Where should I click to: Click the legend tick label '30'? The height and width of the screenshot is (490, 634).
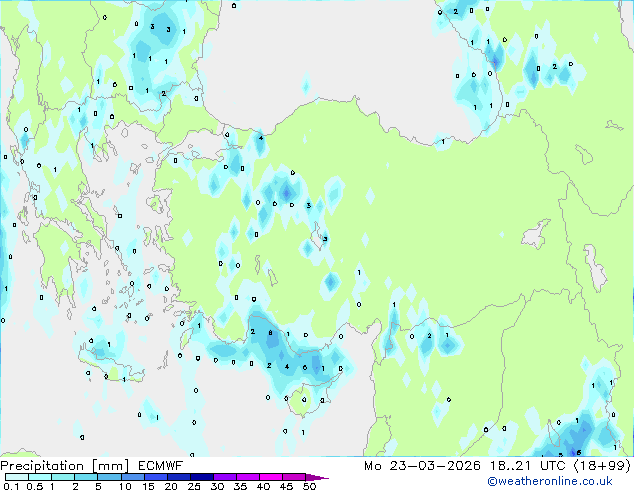pyautogui.click(x=217, y=486)
